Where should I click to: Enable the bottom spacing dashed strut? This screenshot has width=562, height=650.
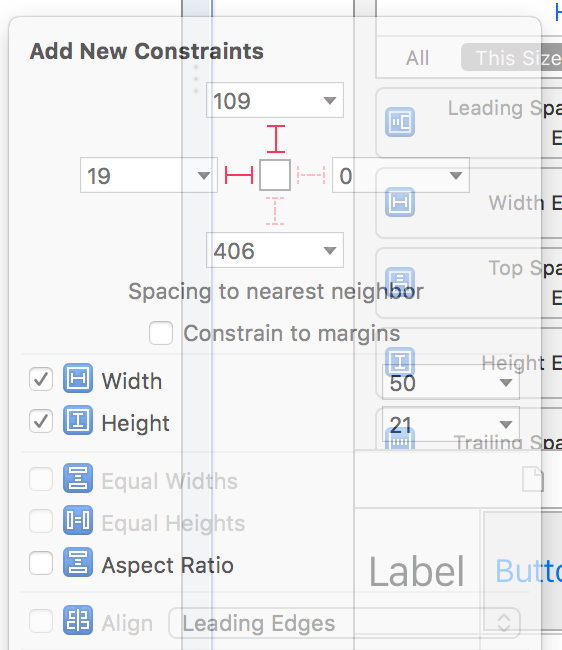point(275,211)
